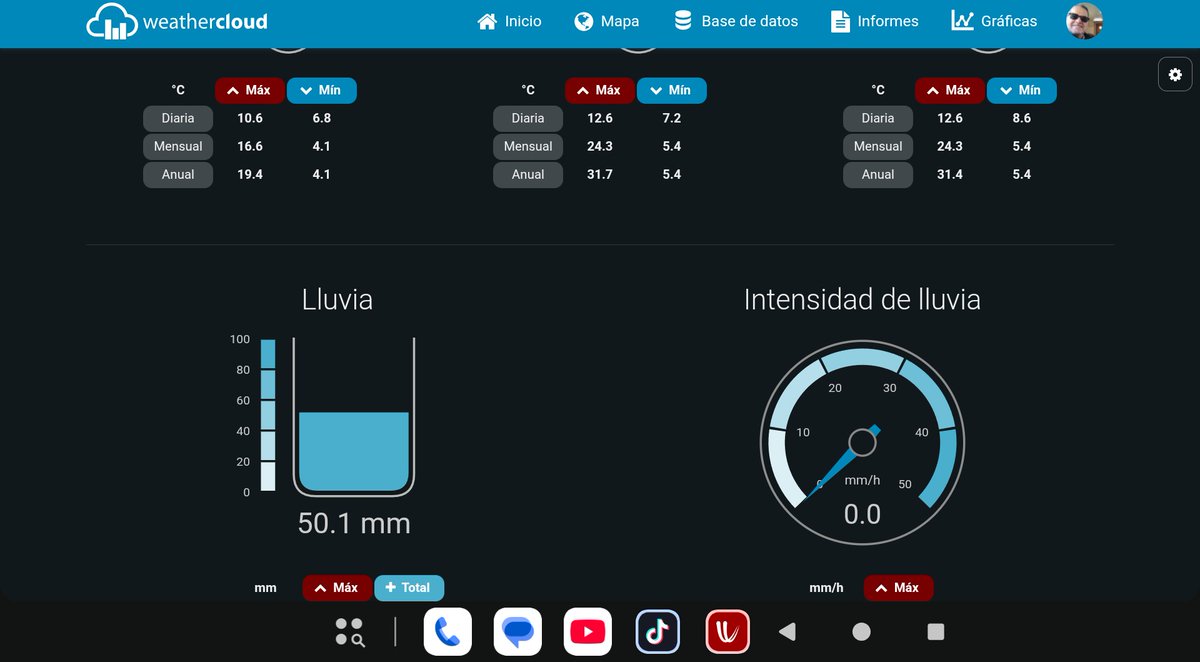Toggle Máx in the middle temperature table
This screenshot has width=1200, height=662.
point(600,90)
